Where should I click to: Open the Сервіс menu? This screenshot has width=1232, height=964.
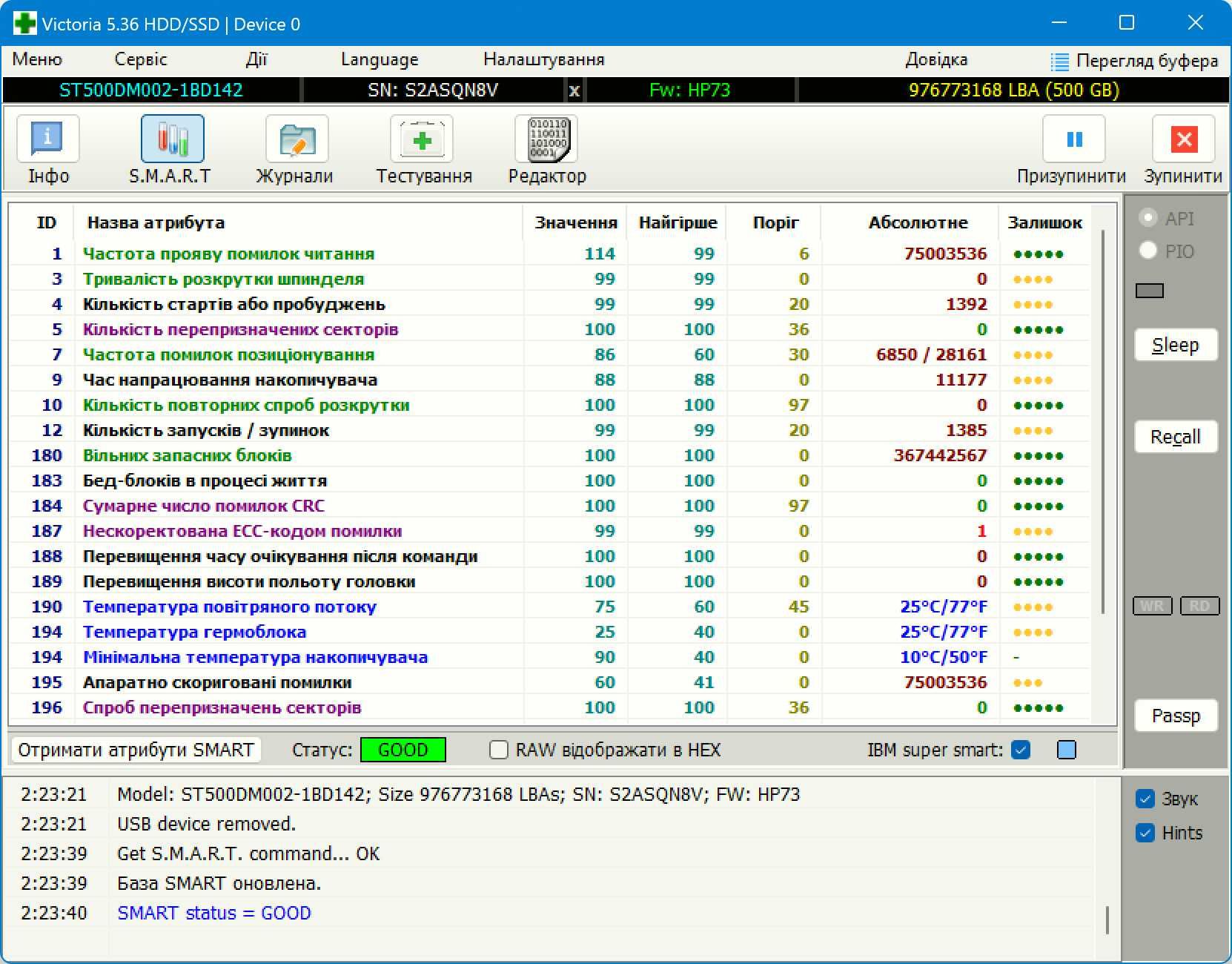click(141, 59)
